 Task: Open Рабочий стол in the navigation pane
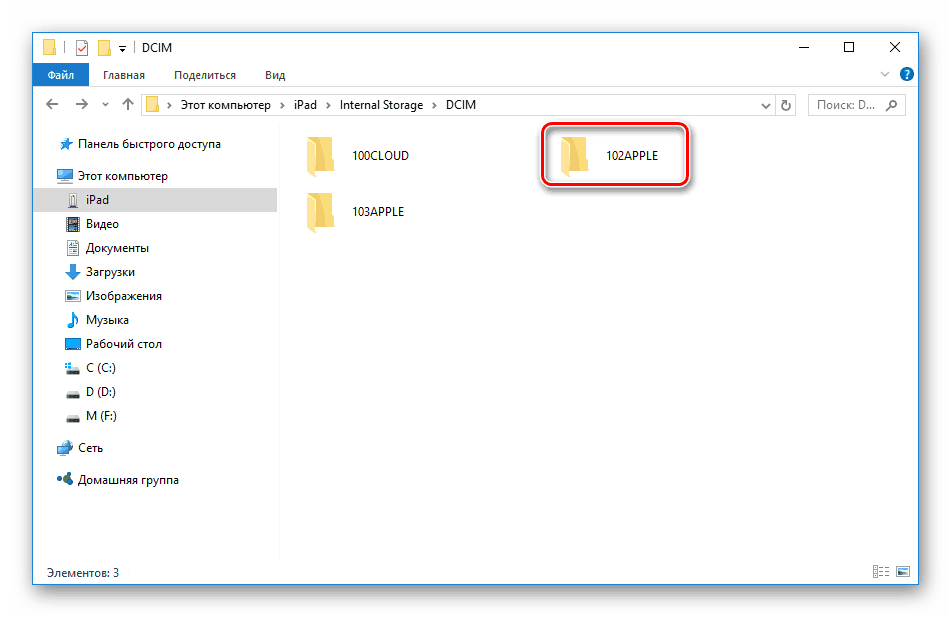tap(113, 344)
